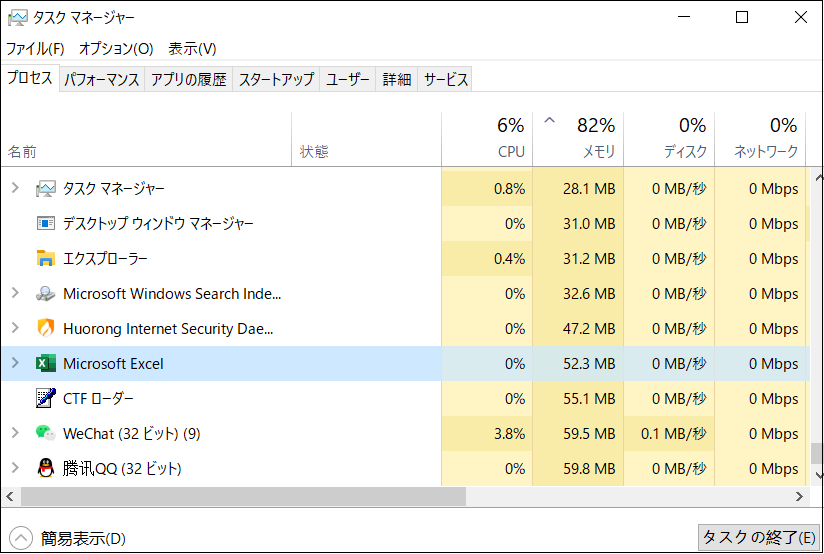
Task: Click the WeChat process icon
Action: pos(46,434)
